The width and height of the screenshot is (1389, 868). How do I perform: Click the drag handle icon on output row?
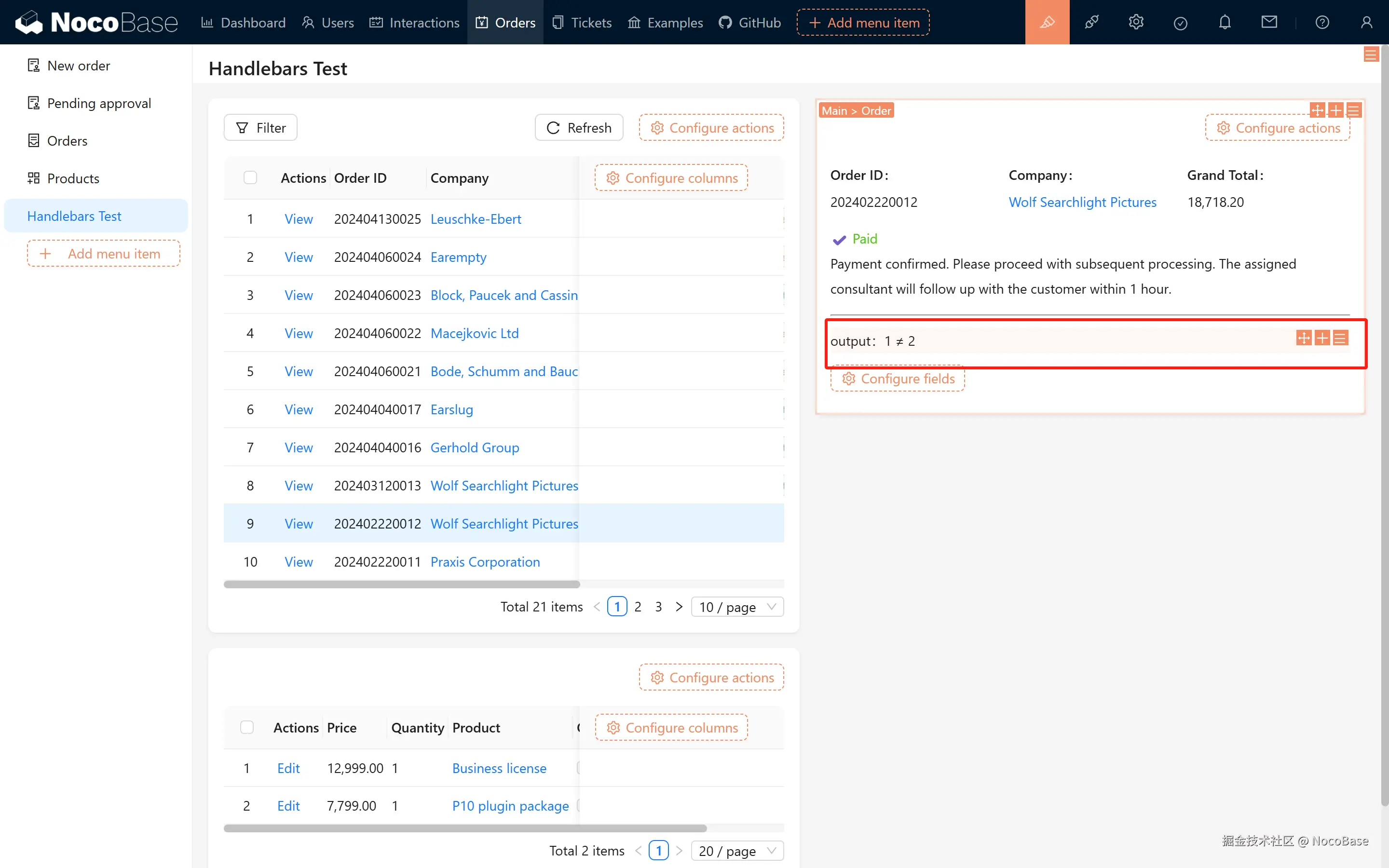[1304, 338]
